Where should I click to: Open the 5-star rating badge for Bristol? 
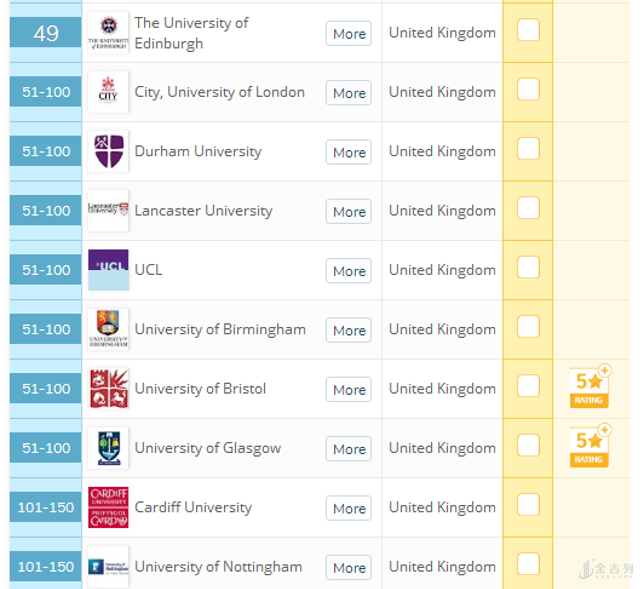pyautogui.click(x=589, y=389)
